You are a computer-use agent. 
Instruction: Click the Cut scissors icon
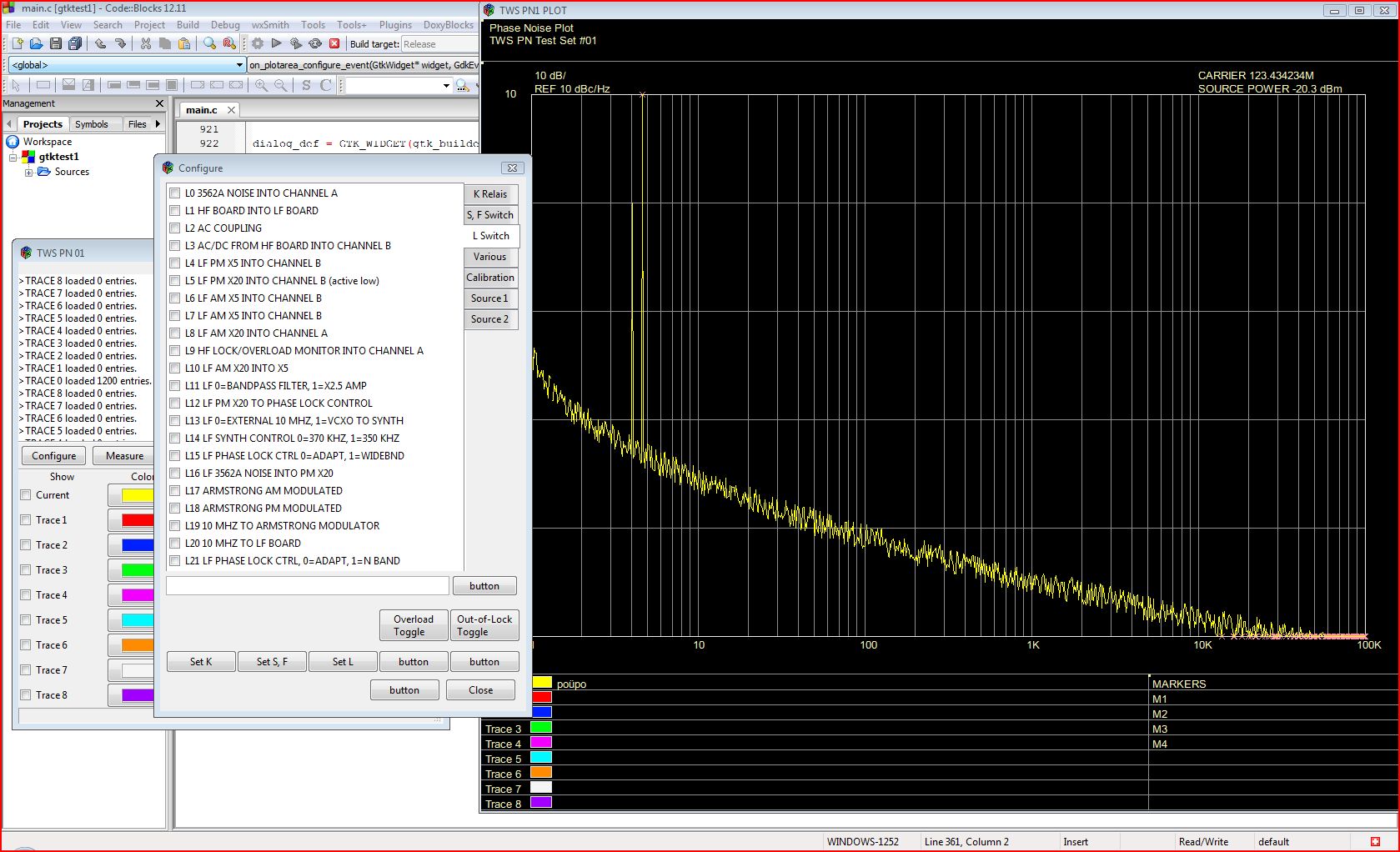(146, 43)
